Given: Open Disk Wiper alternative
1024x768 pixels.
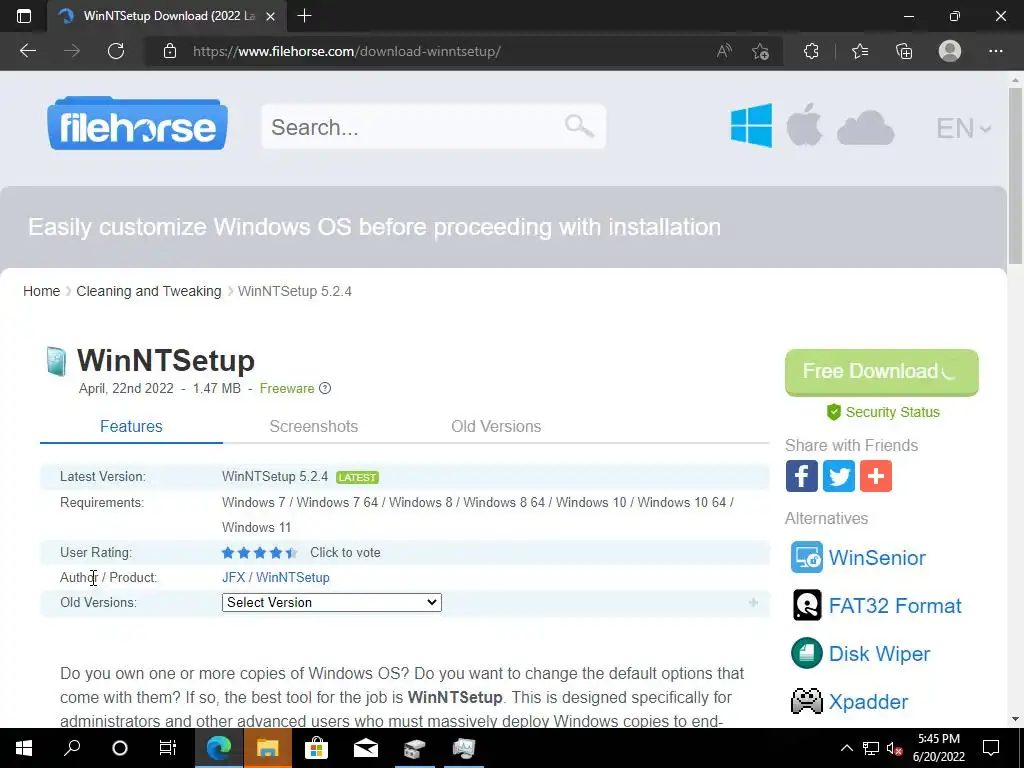Looking at the screenshot, I should (879, 654).
